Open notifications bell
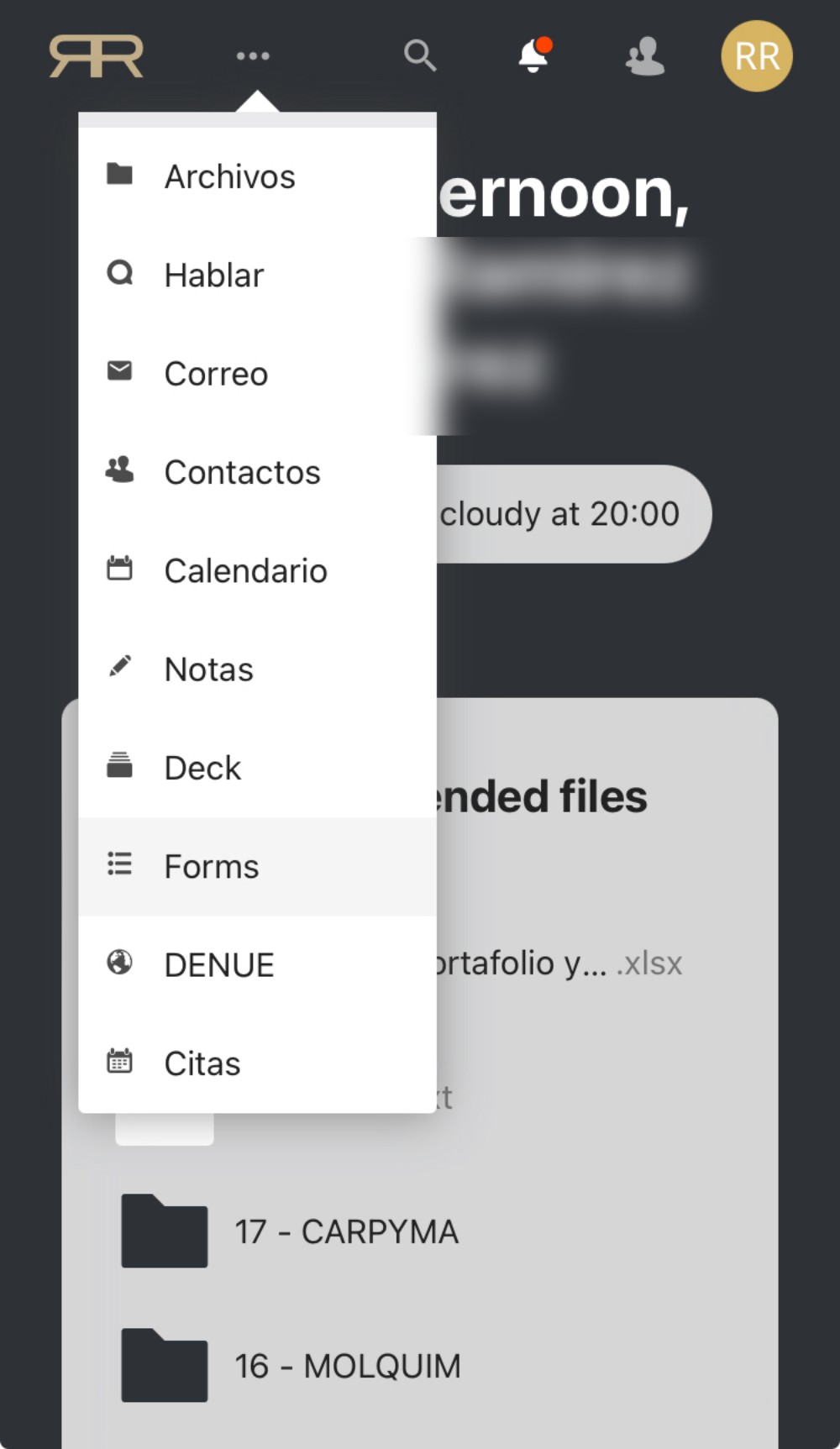840x1449 pixels. (x=534, y=56)
